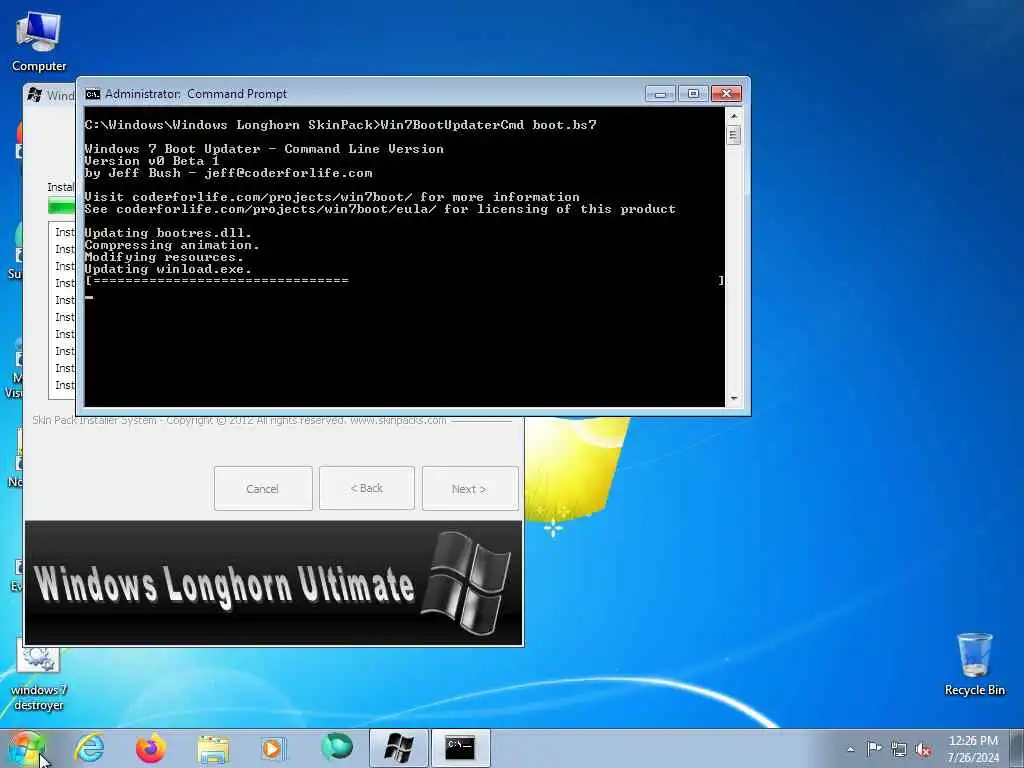Click the 'Compressing animation.' console line
Screen dimensions: 1024x768
[172, 245]
